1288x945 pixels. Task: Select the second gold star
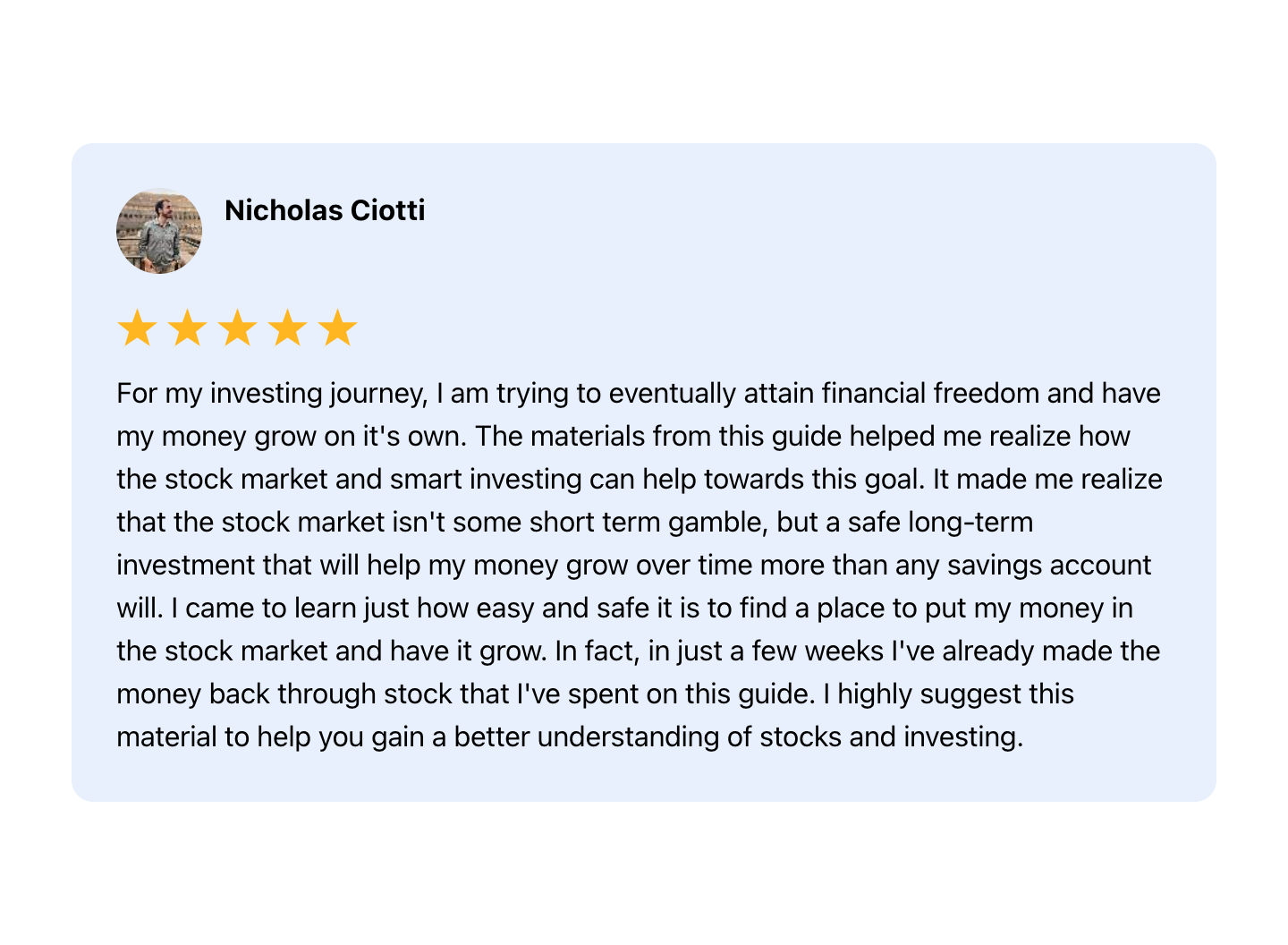pyautogui.click(x=188, y=328)
